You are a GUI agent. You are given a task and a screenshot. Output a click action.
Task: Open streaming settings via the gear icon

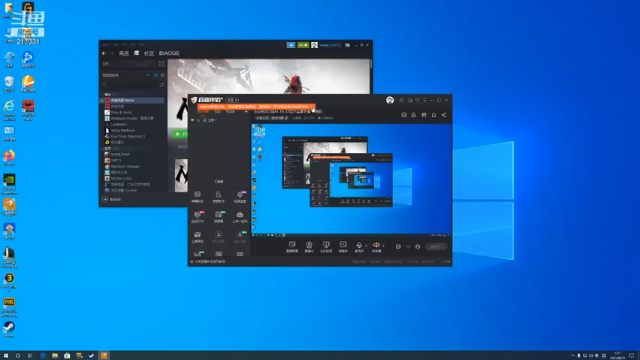(418, 247)
